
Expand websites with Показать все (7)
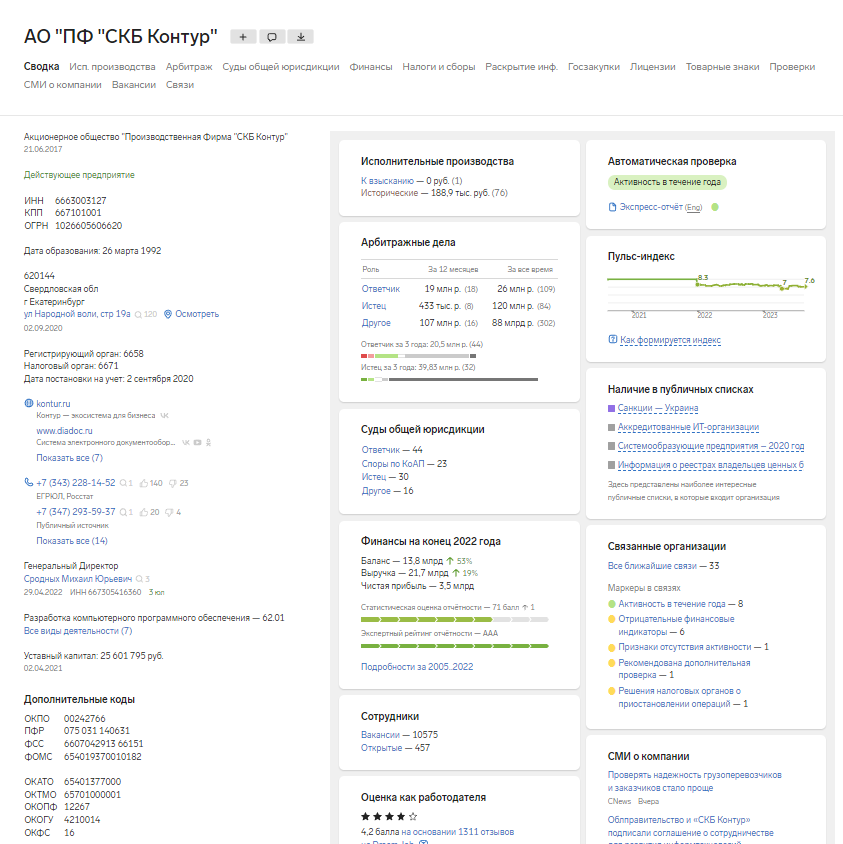click(69, 458)
